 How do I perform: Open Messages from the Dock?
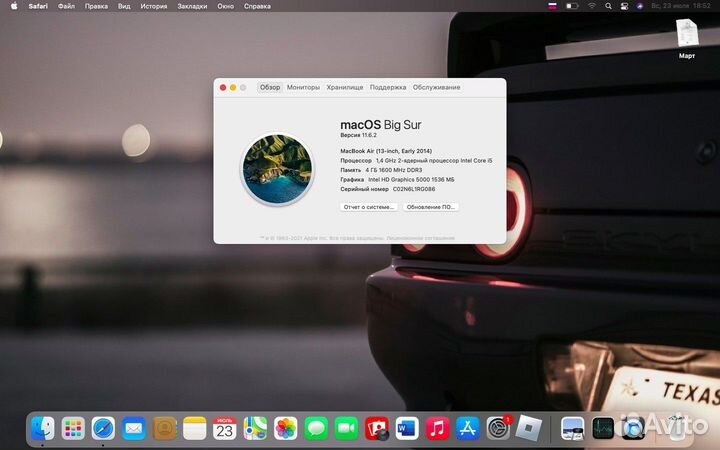click(x=316, y=428)
